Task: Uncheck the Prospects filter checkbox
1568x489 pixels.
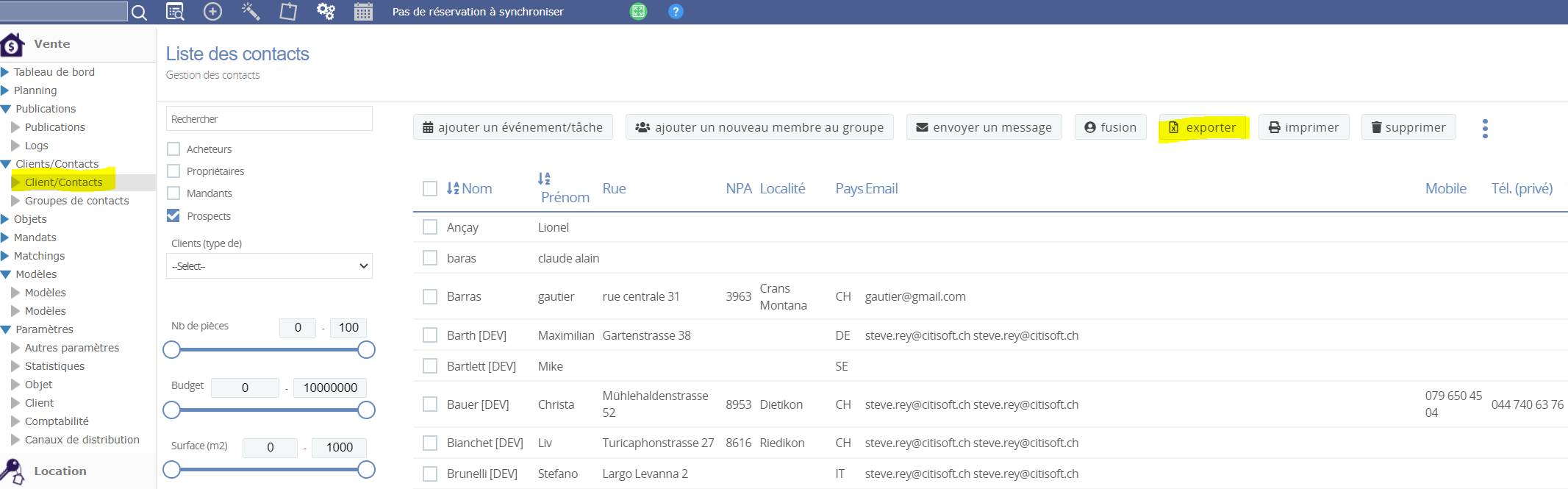Action: coord(173,216)
